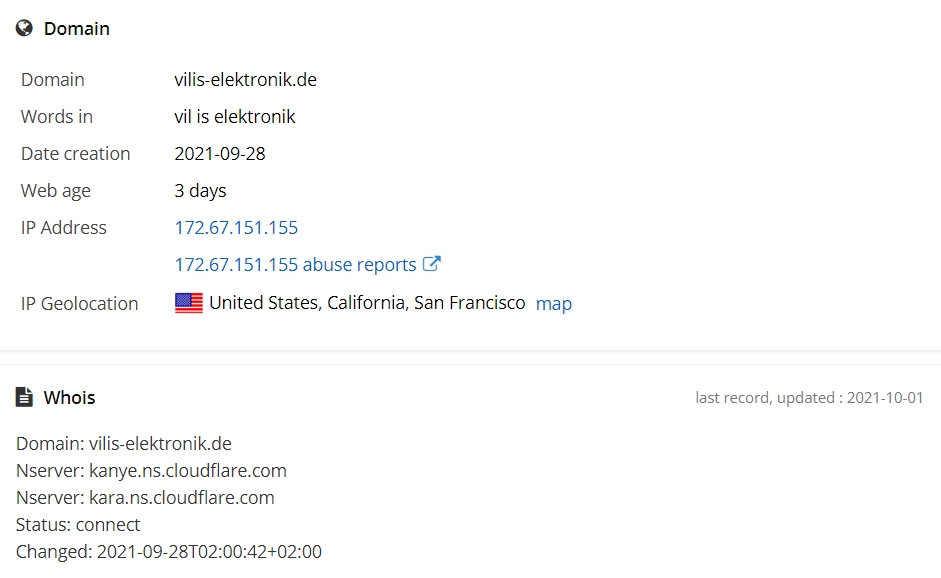Screen dimensions: 941x578
Task: Click the kara.ns.cloudflare.com nameserver line
Action: [x=145, y=498]
